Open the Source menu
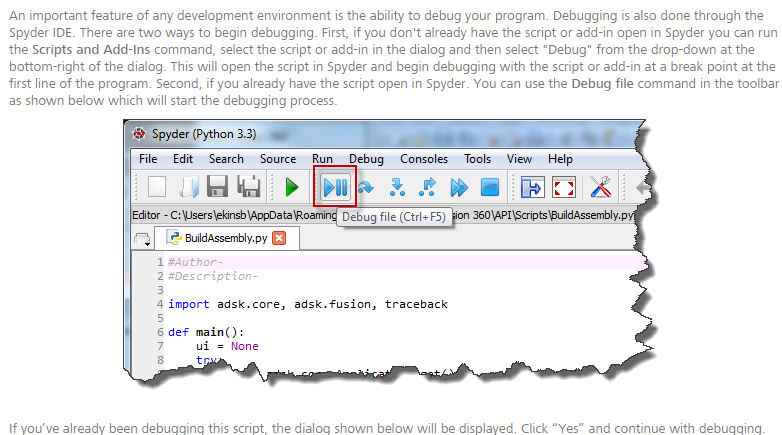Image resolution: width=782 pixels, height=435 pixels. point(278,159)
